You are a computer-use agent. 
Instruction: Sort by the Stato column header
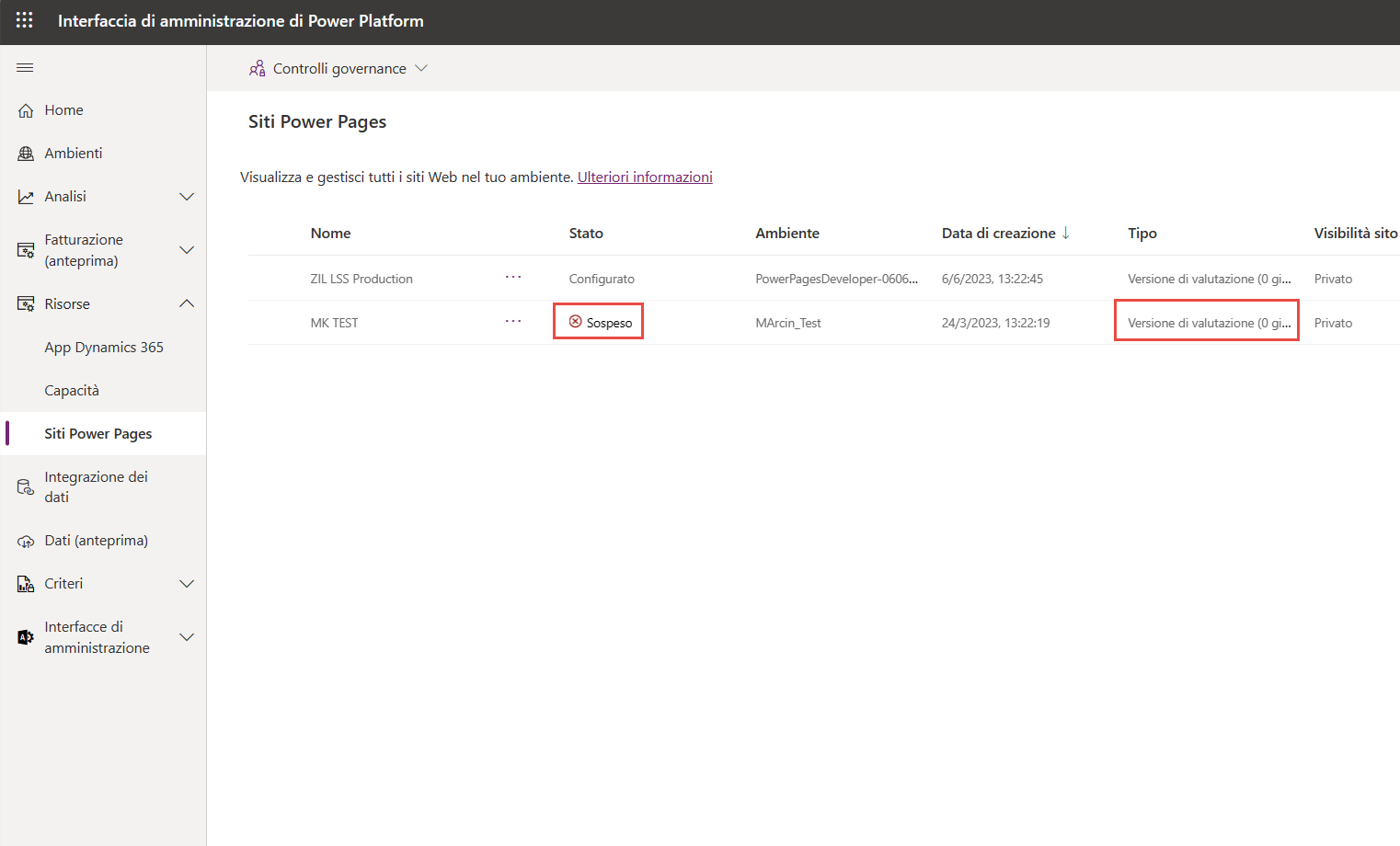tap(586, 234)
